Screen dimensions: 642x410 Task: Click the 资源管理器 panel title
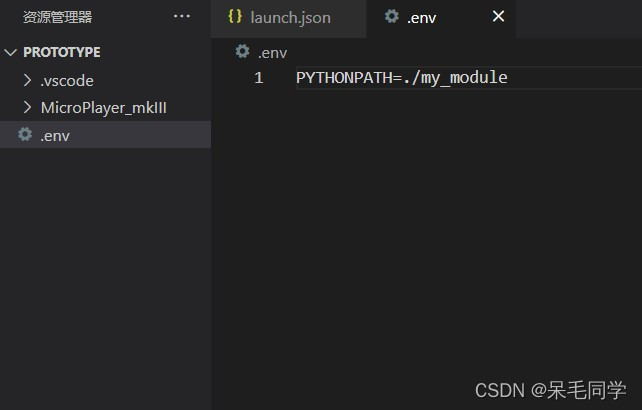(x=57, y=17)
